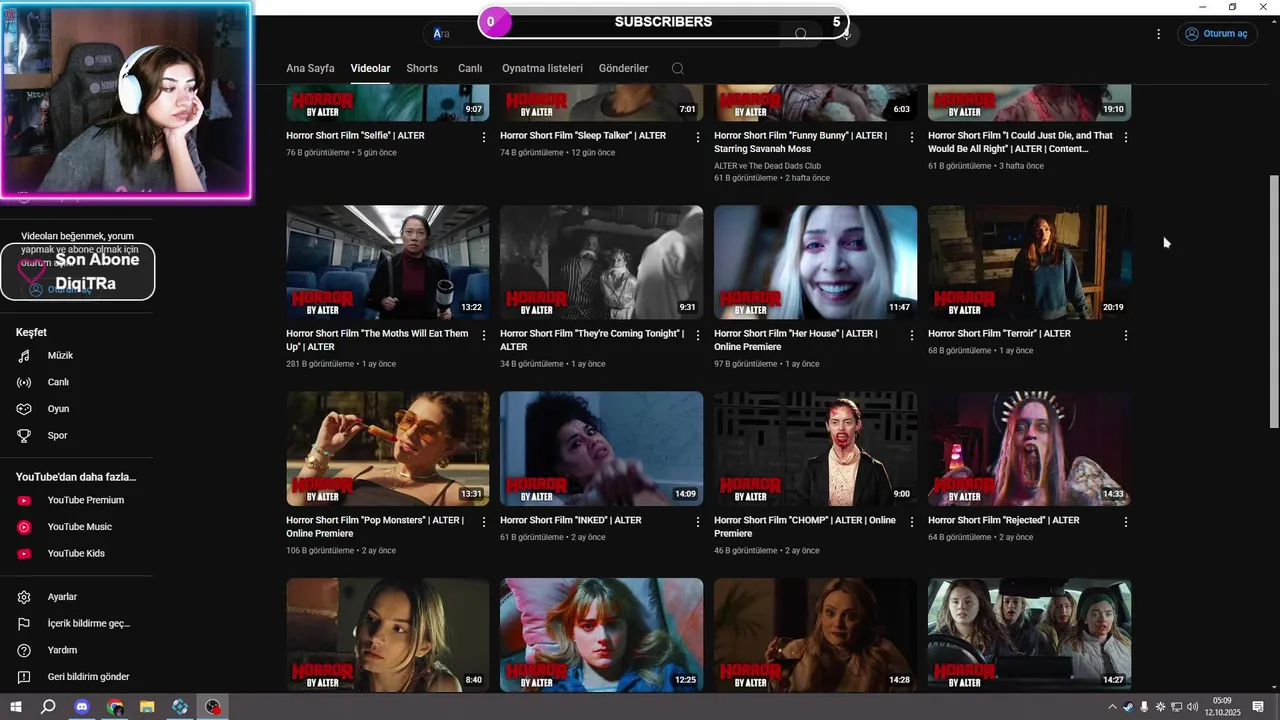
Task: Show hidden system tray icons
Action: click(1112, 707)
